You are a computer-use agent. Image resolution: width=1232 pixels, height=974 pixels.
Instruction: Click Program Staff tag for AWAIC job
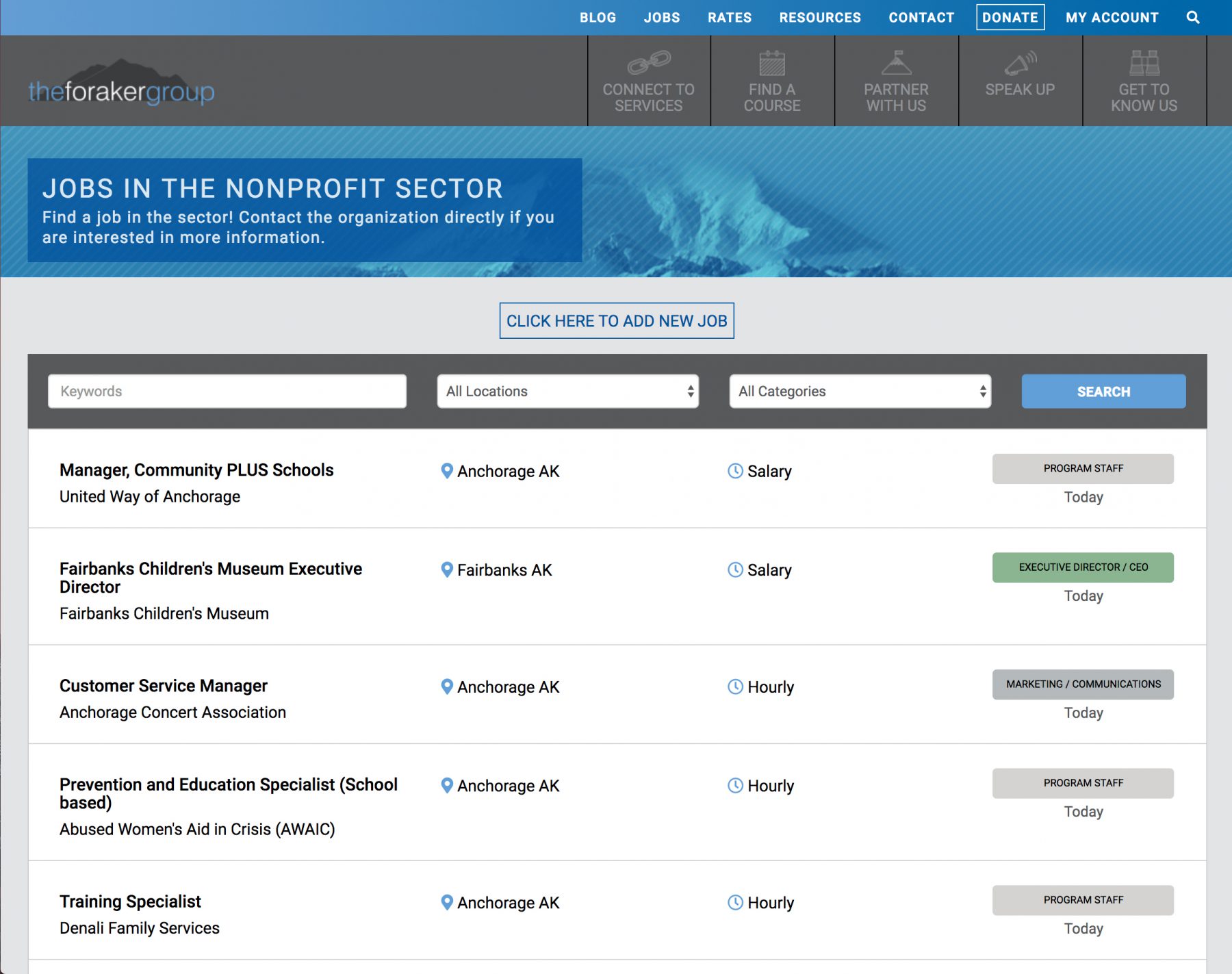click(1083, 783)
